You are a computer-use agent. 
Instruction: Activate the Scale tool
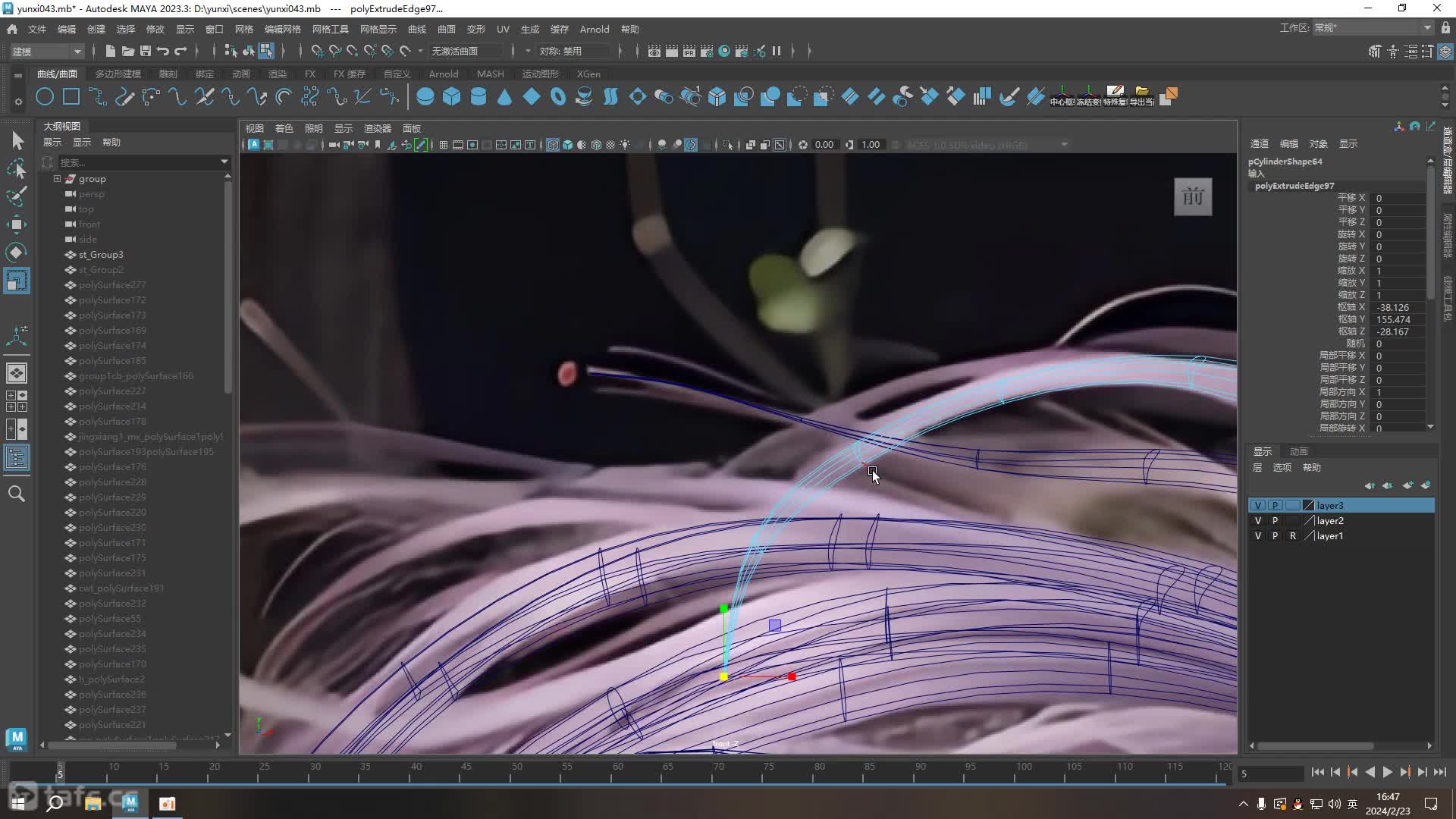point(17,281)
